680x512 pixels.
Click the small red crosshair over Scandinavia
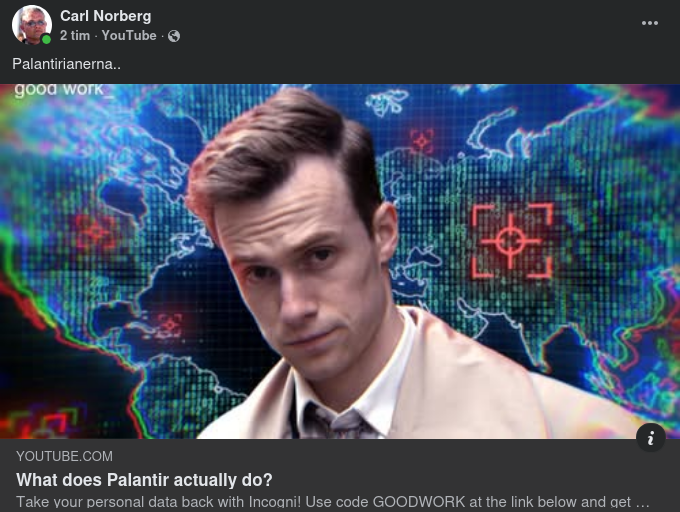[x=422, y=141]
